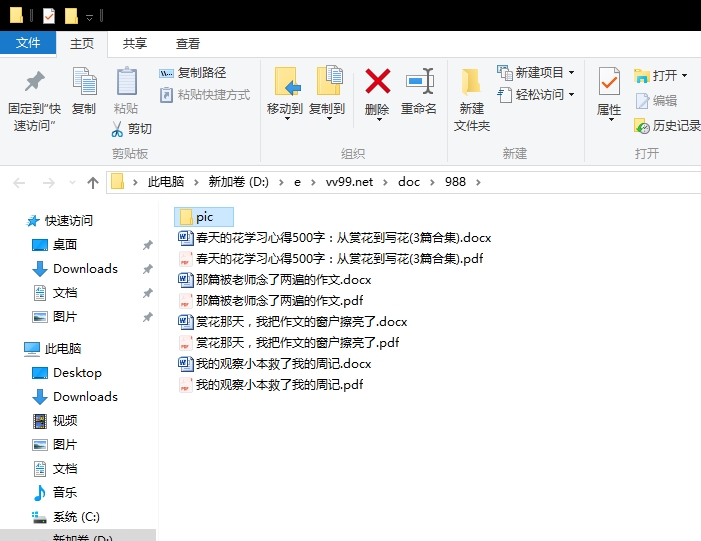
Task: Expand chevron after 988 in address bar
Action: [x=478, y=182]
